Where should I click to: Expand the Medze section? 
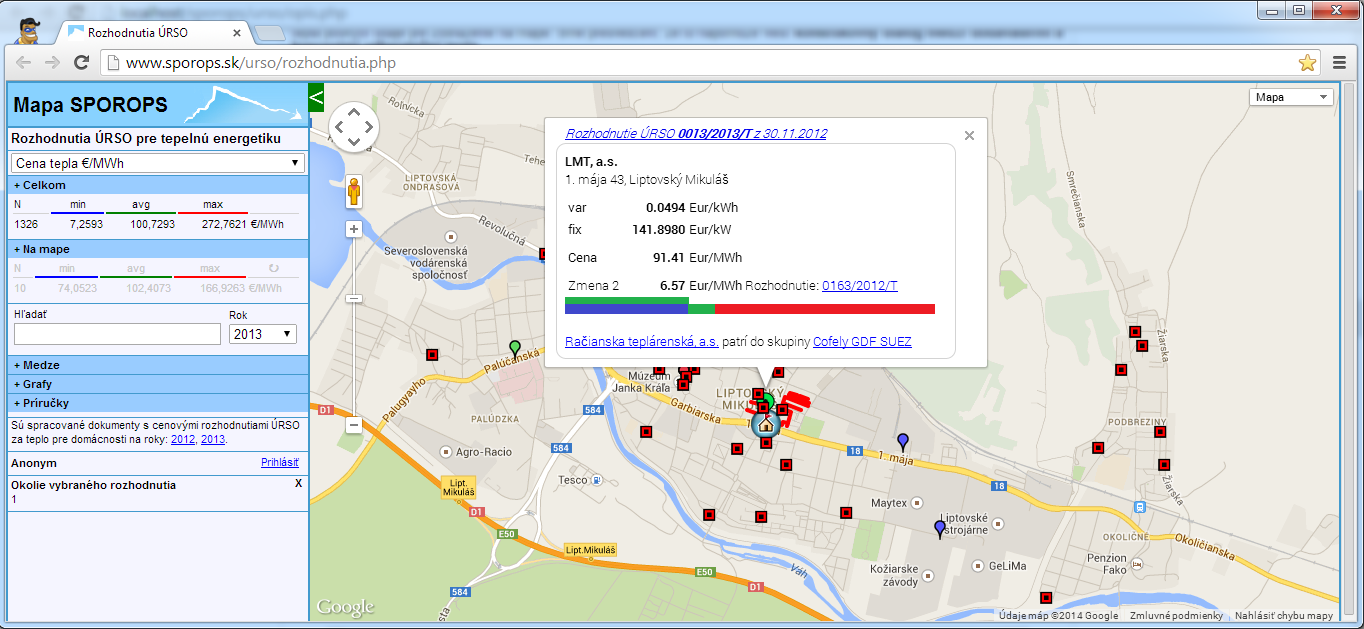158,366
